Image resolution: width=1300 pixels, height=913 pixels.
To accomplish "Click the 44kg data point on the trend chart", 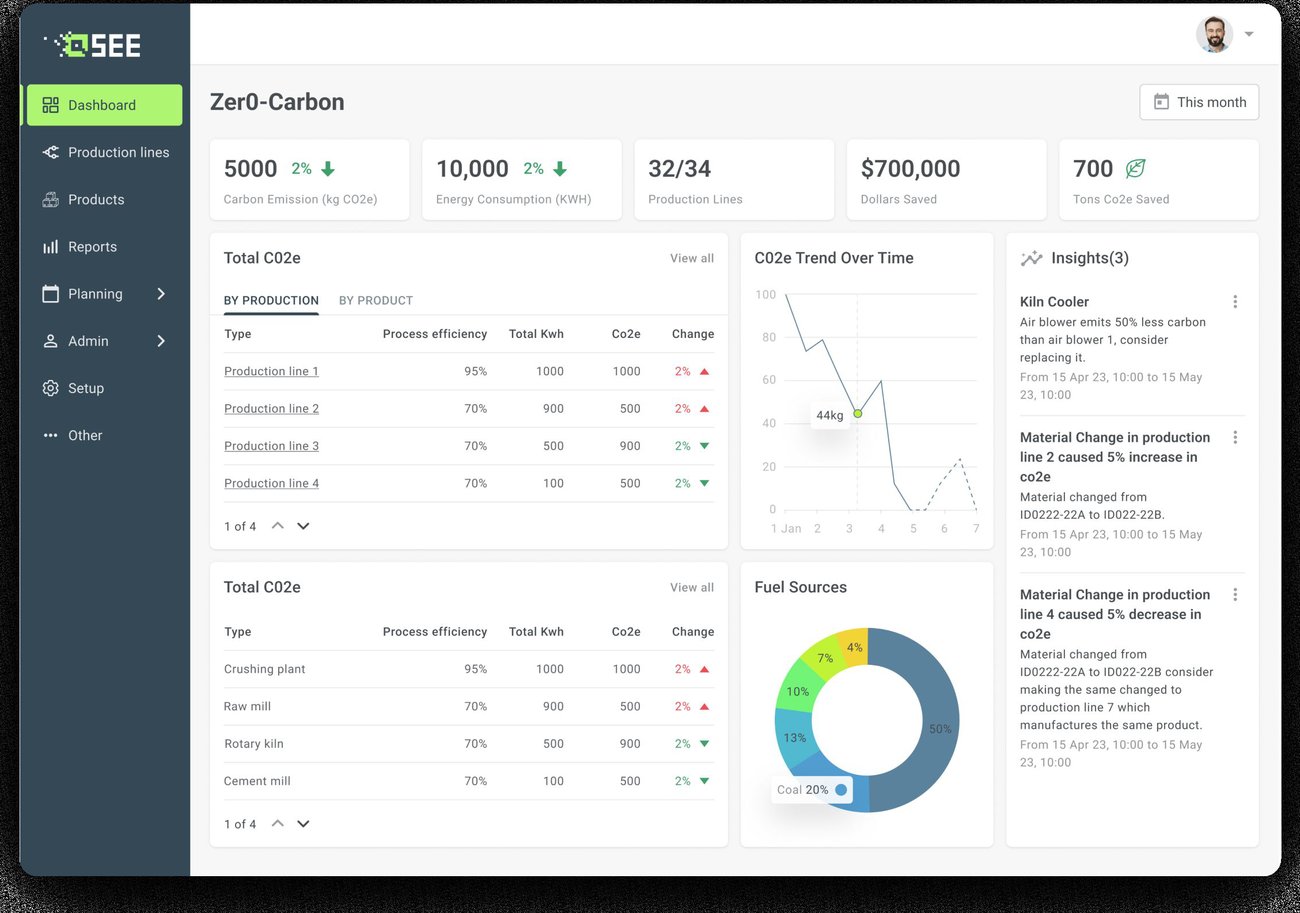I will [857, 413].
